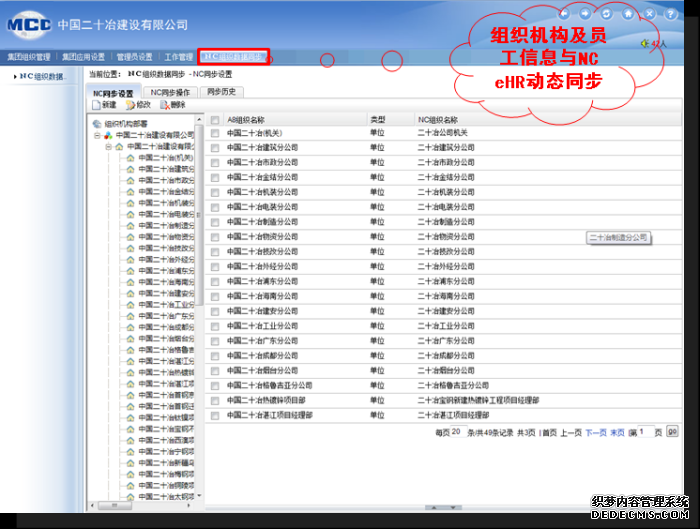This screenshot has width=700, height=529.
Task: Open the 集团应用设置 menu
Action: (x=83, y=57)
